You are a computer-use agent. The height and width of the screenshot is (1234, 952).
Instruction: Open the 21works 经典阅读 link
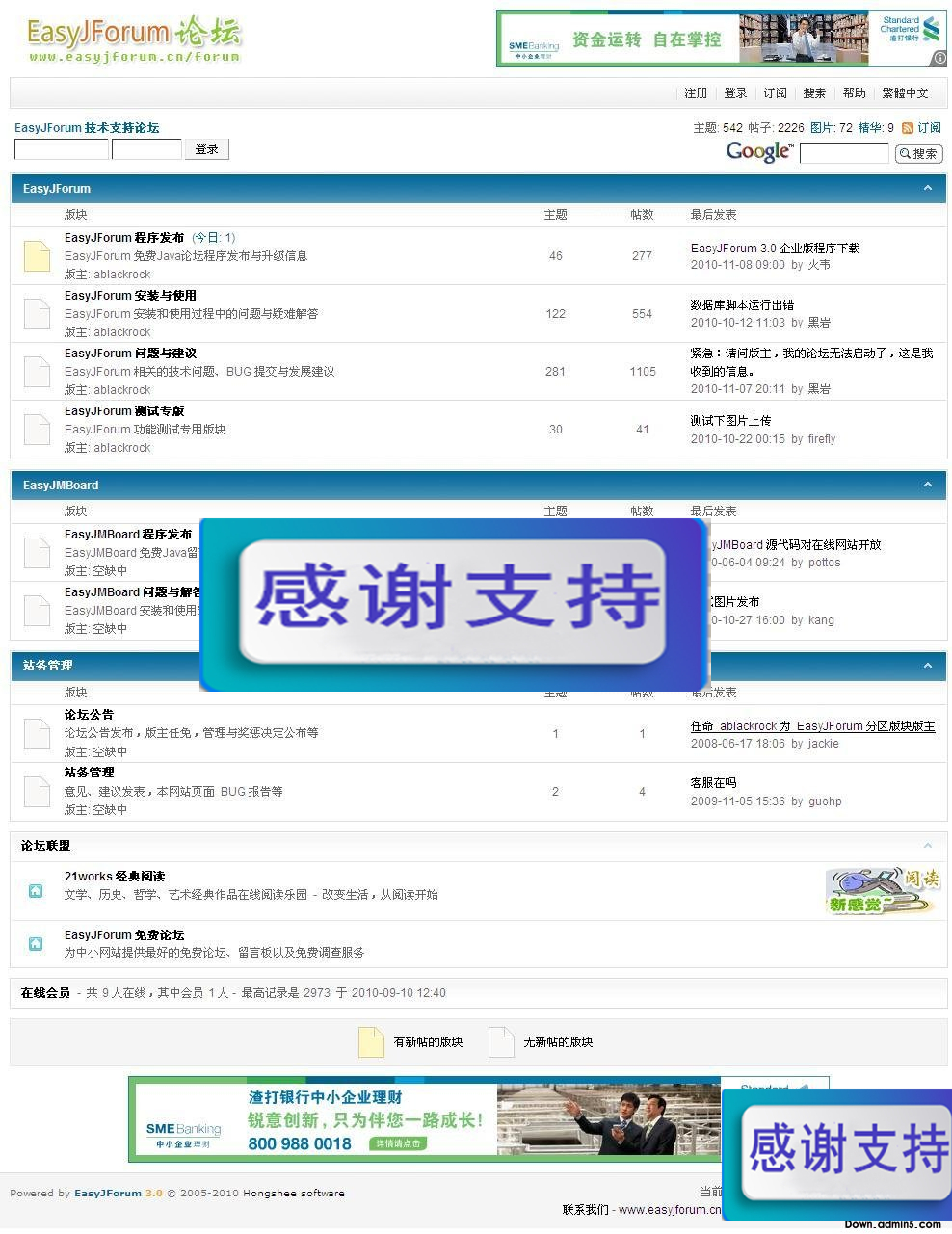115,877
